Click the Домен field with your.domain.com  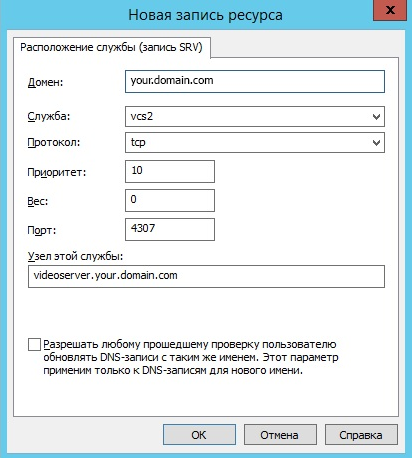pos(255,81)
